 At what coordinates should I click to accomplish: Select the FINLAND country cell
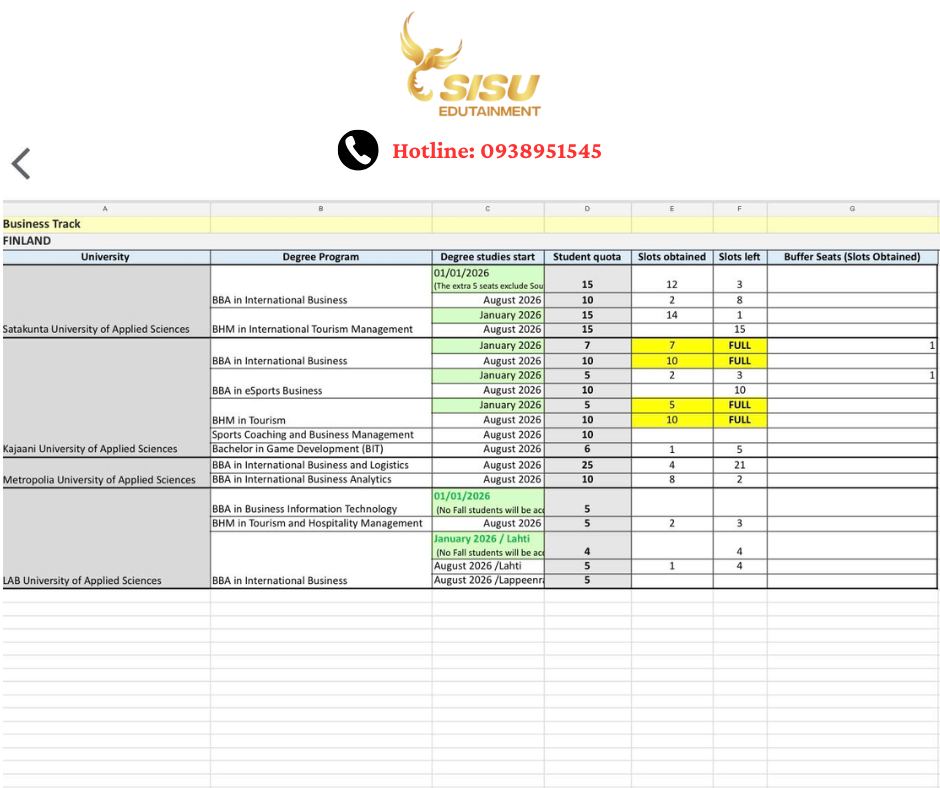click(x=106, y=241)
